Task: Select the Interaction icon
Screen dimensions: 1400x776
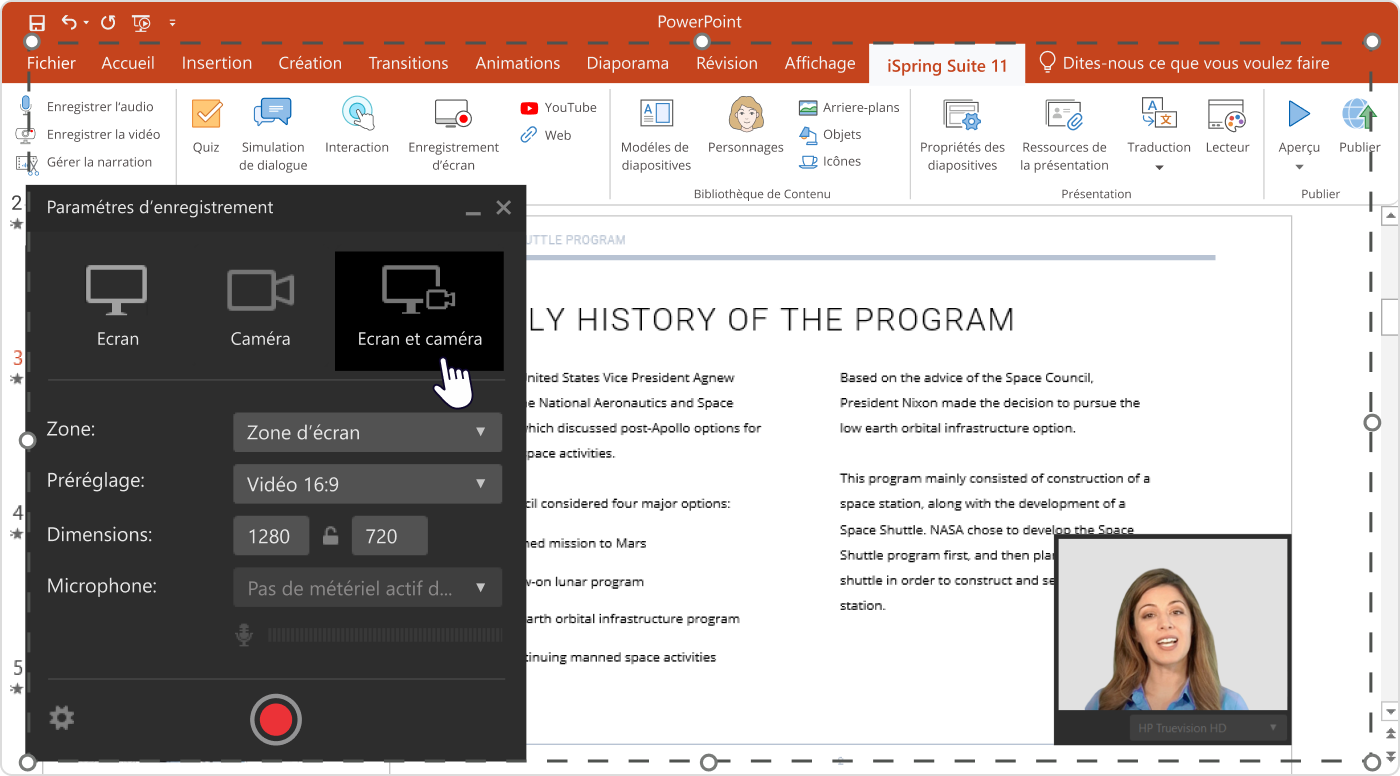Action: [357, 114]
